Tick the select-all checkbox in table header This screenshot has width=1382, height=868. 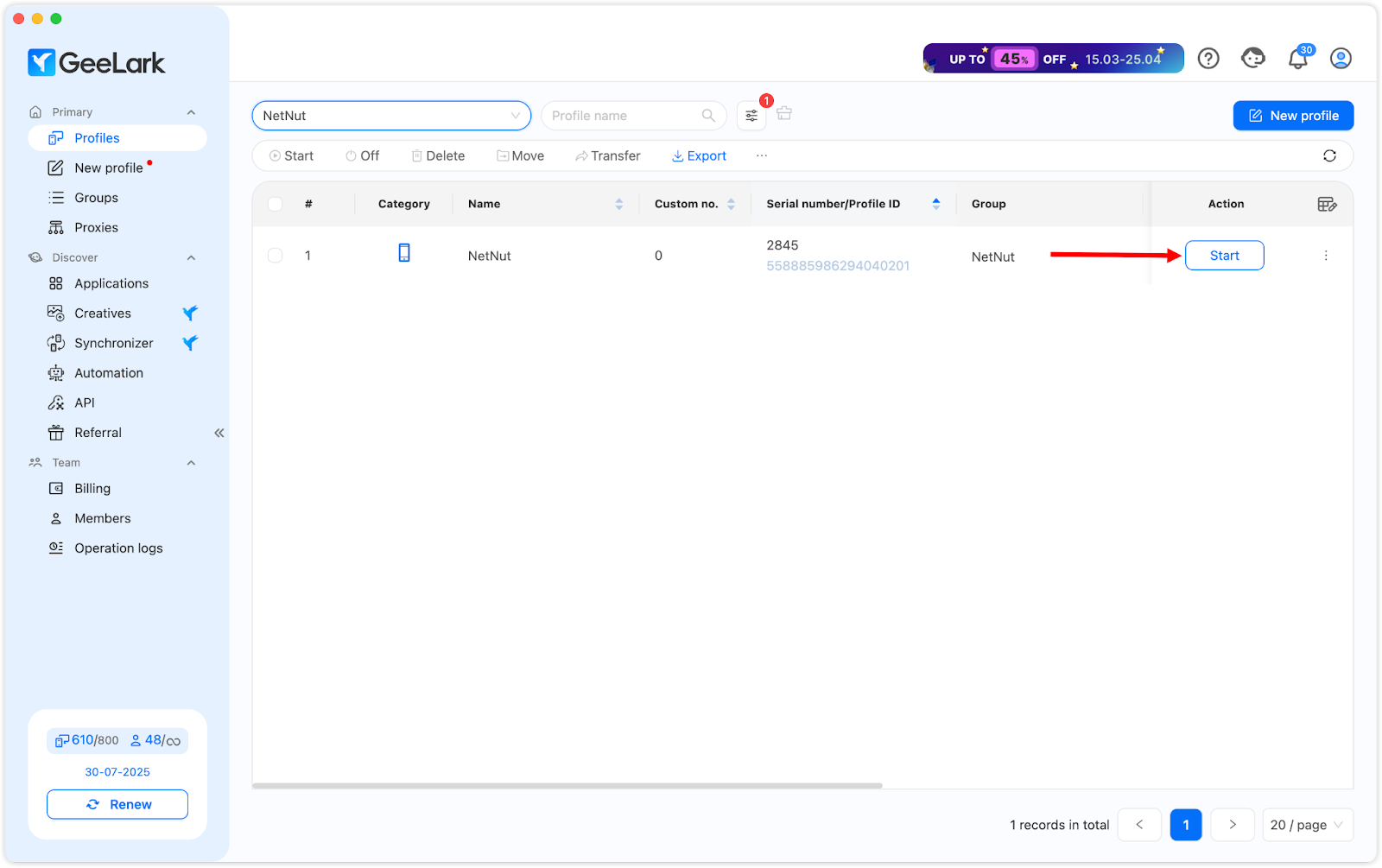[275, 204]
